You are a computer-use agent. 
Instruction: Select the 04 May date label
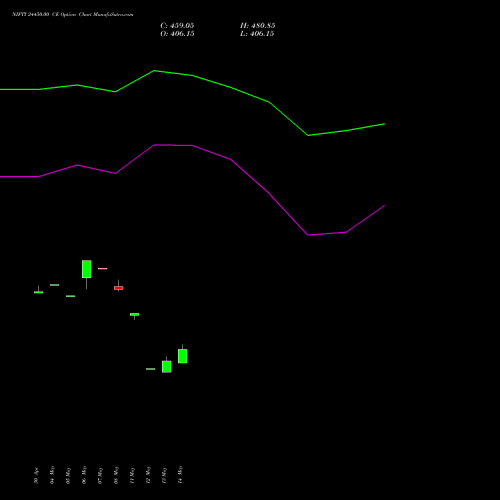pos(52,475)
